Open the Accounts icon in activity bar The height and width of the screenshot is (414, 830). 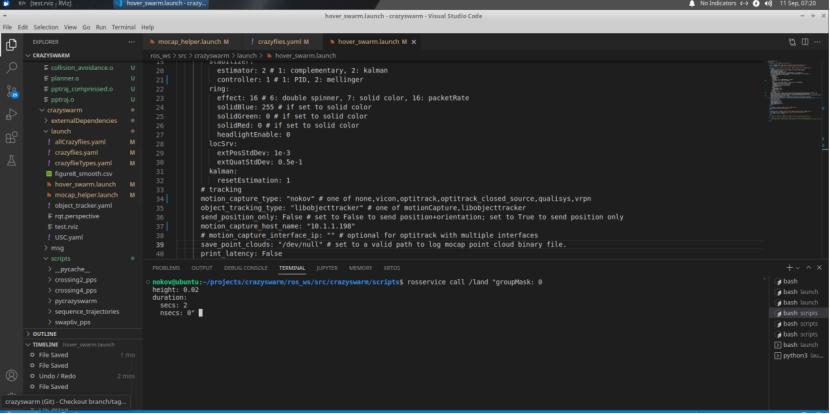(11, 375)
